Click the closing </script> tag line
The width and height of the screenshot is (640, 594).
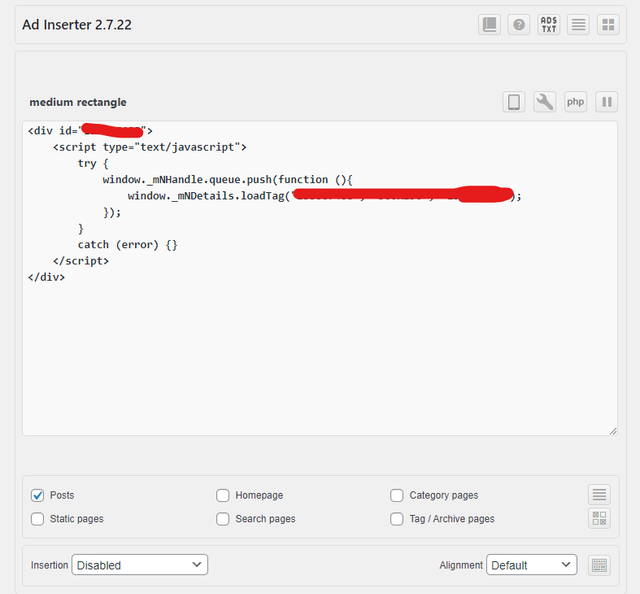[x=81, y=261]
